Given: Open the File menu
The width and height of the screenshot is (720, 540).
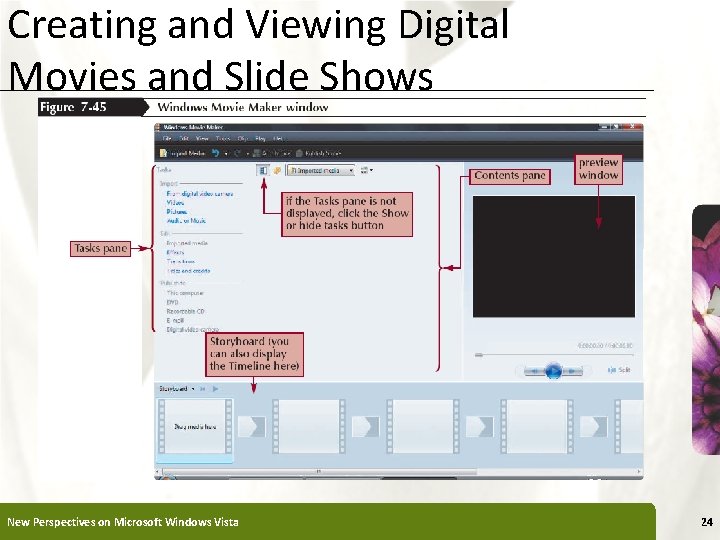Looking at the screenshot, I should pyautogui.click(x=168, y=138).
